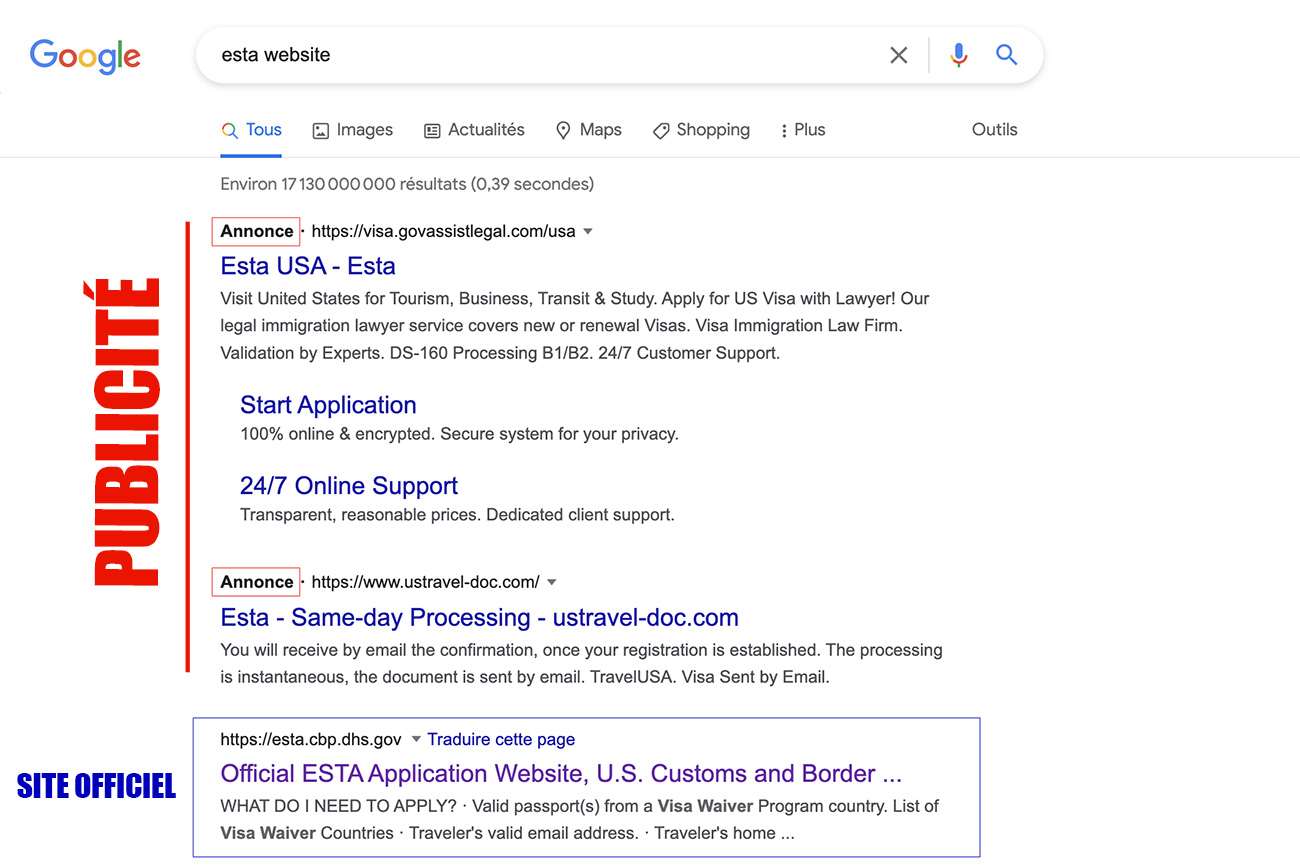Open the '24/7 Online Support' sitelink
The height and width of the screenshot is (867, 1300).
(x=349, y=486)
